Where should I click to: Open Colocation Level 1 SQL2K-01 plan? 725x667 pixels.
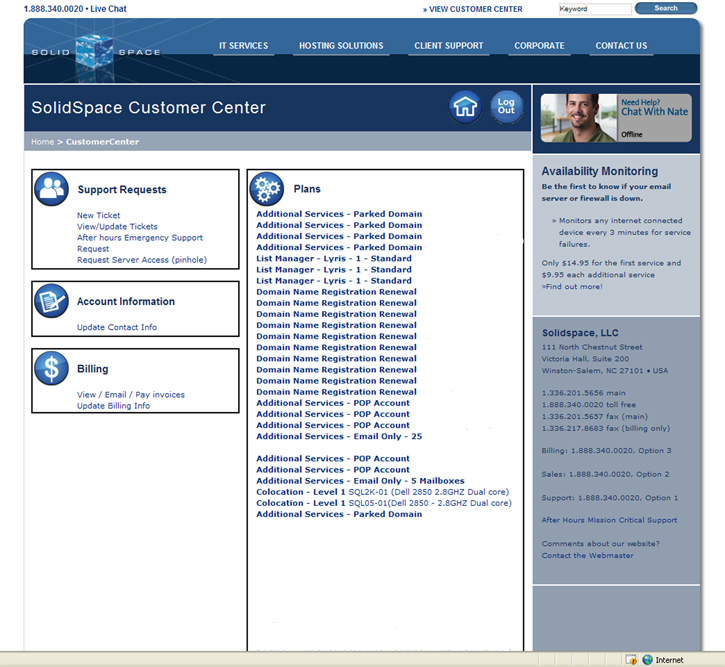coord(383,492)
